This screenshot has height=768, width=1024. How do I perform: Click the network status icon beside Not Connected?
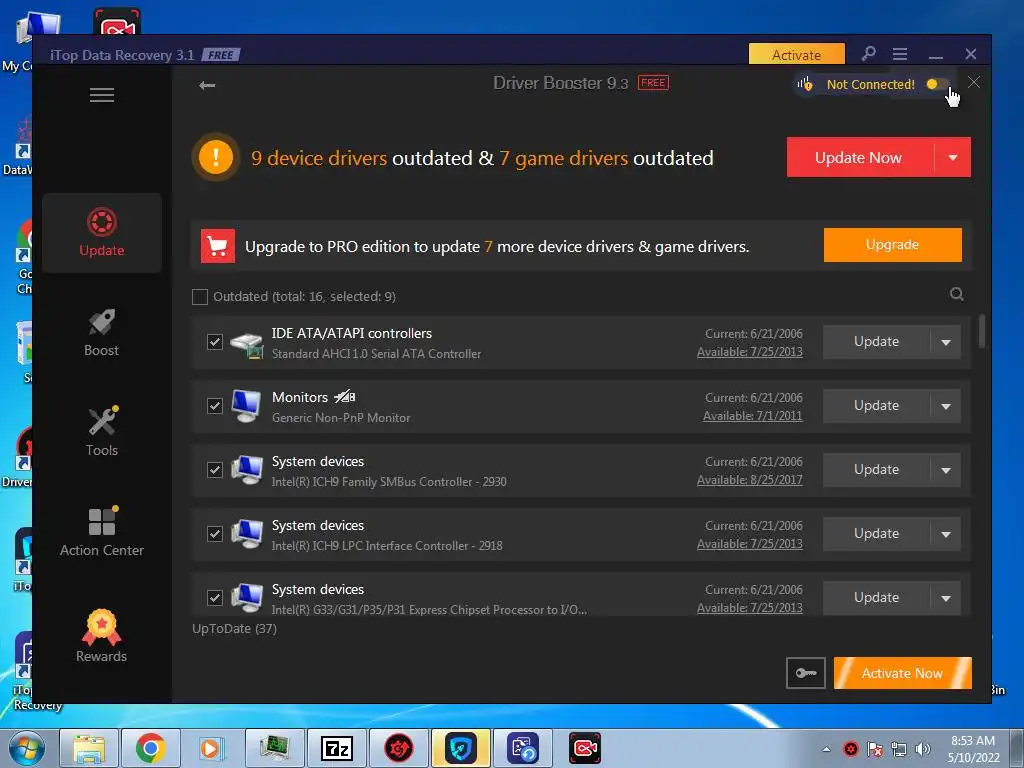click(805, 84)
